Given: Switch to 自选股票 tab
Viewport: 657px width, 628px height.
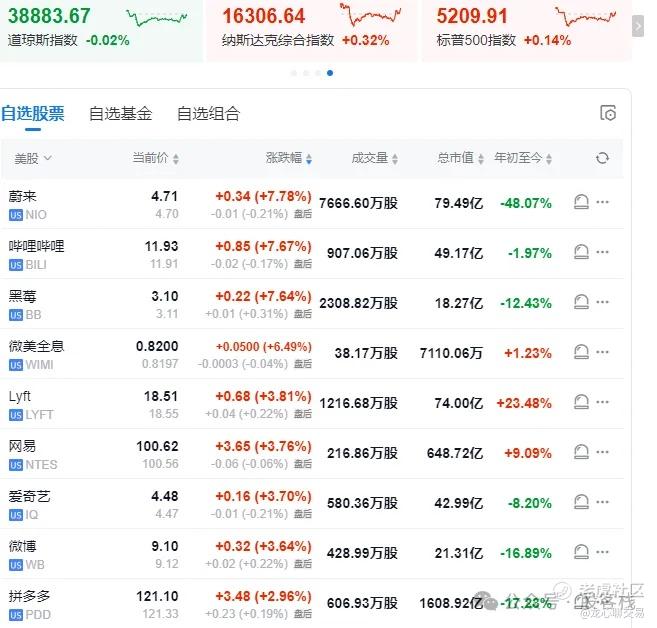Looking at the screenshot, I should click(x=33, y=114).
